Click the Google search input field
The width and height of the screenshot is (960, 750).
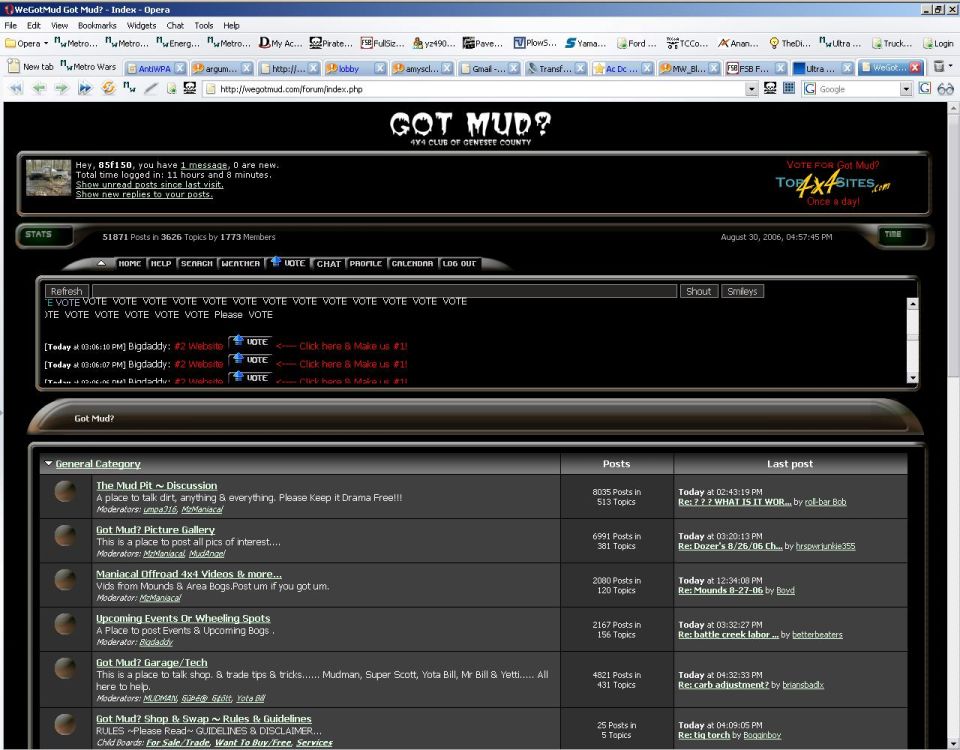coord(858,89)
